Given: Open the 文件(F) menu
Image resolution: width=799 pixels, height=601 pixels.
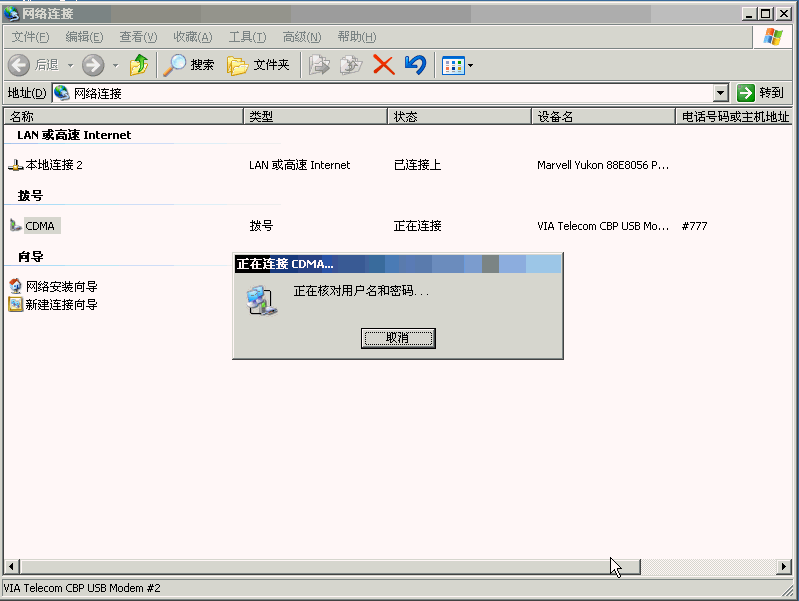Looking at the screenshot, I should (31, 37).
